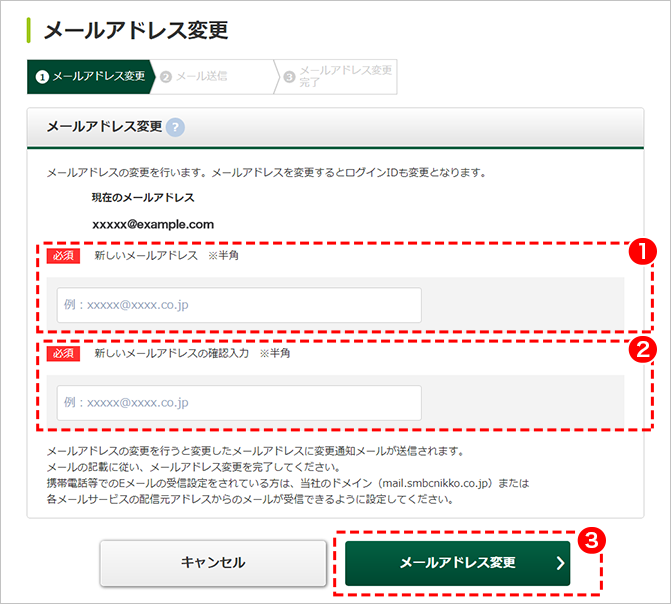Click the current address xxxxx@example.com
The height and width of the screenshot is (604, 671).
153,225
